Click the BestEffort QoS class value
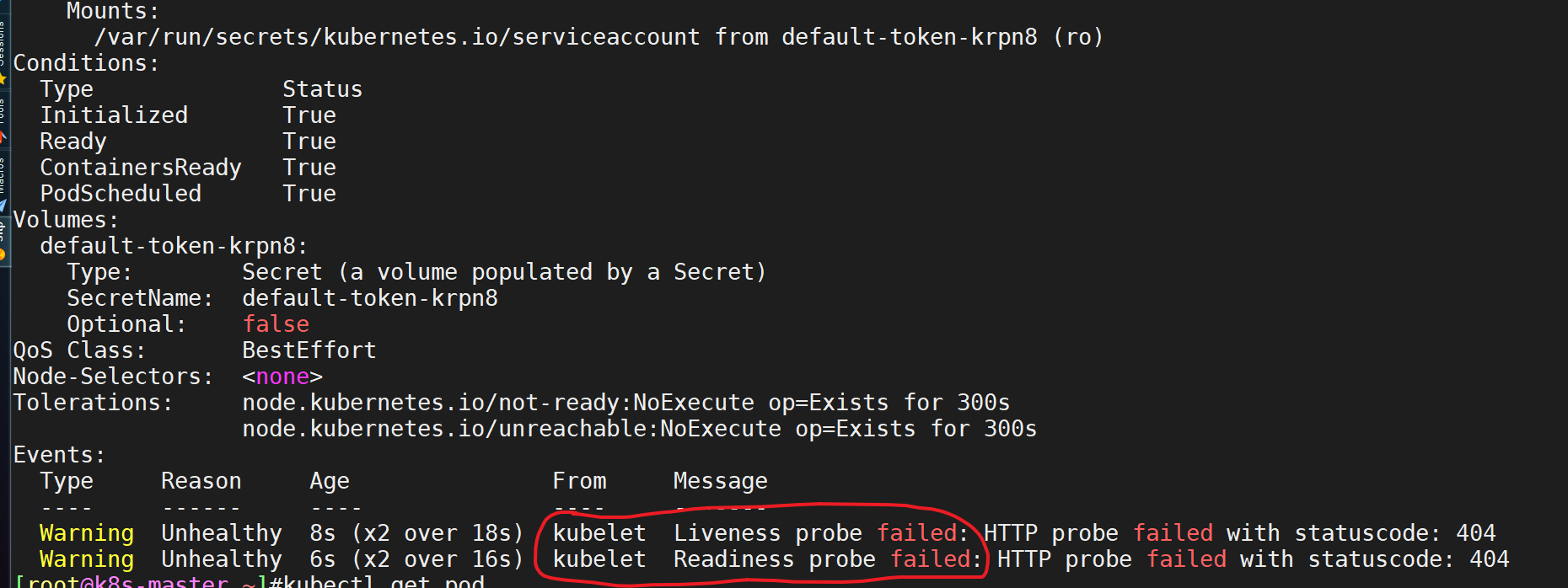Viewport: 1568px width, 588px height. point(309,350)
